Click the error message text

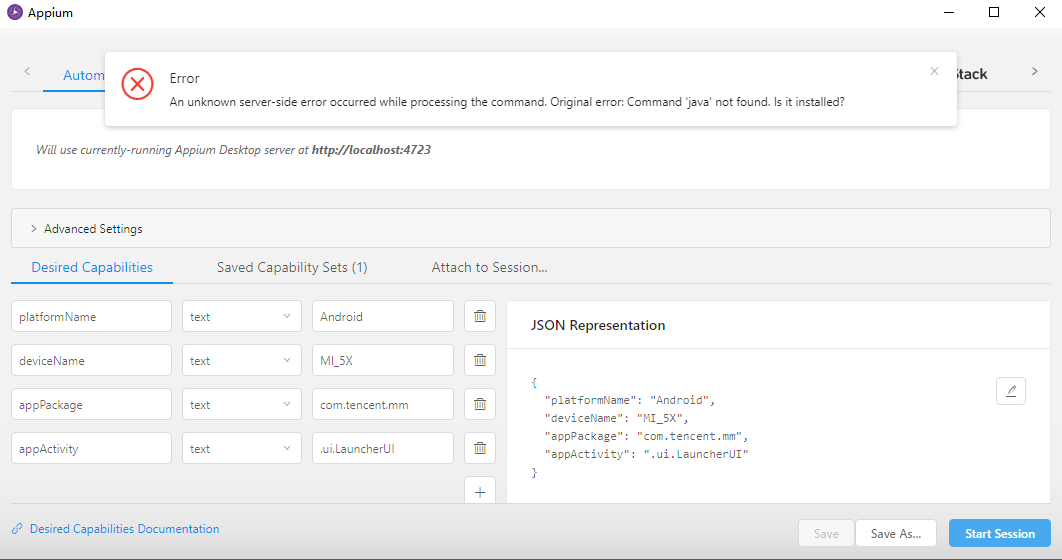pyautogui.click(x=507, y=102)
